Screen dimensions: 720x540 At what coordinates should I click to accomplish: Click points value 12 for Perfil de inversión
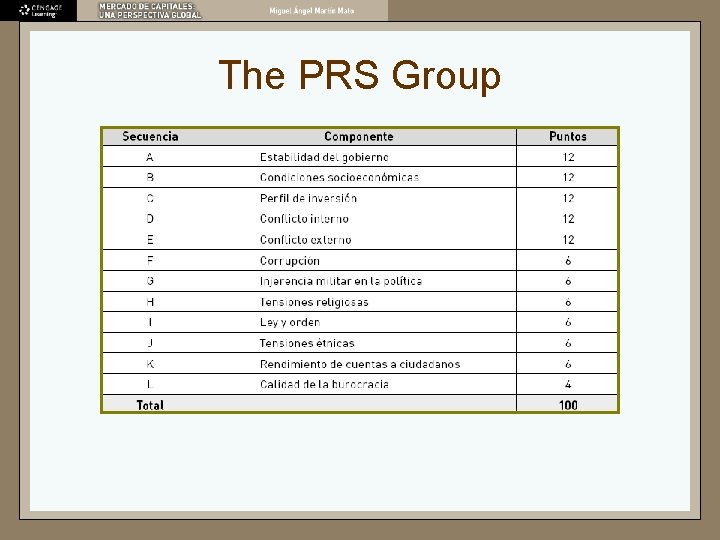point(568,198)
